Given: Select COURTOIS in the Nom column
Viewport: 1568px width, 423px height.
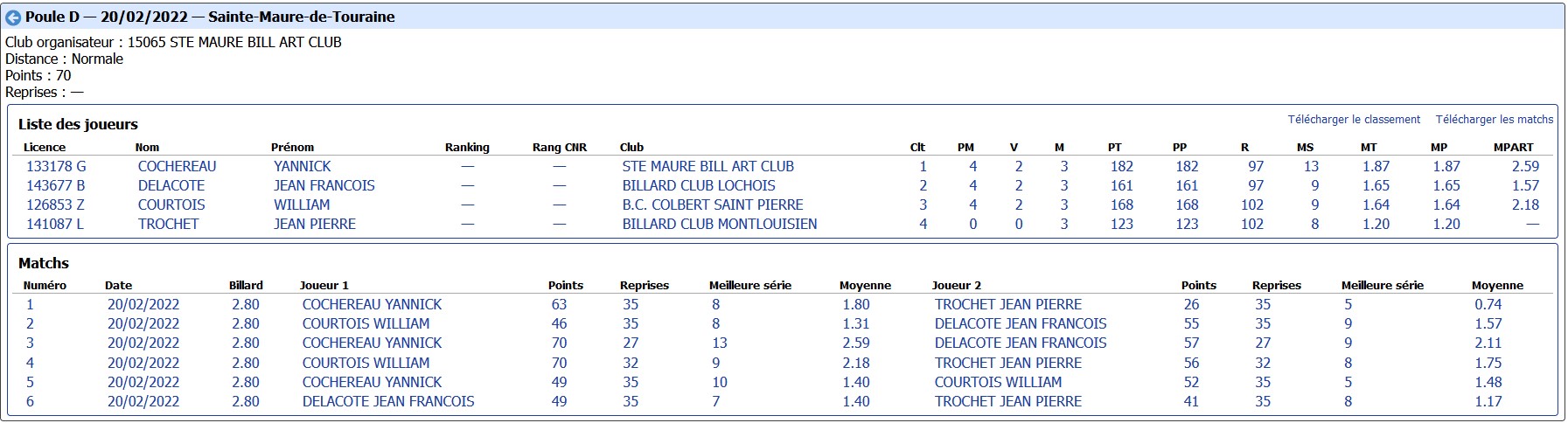Looking at the screenshot, I should (171, 205).
